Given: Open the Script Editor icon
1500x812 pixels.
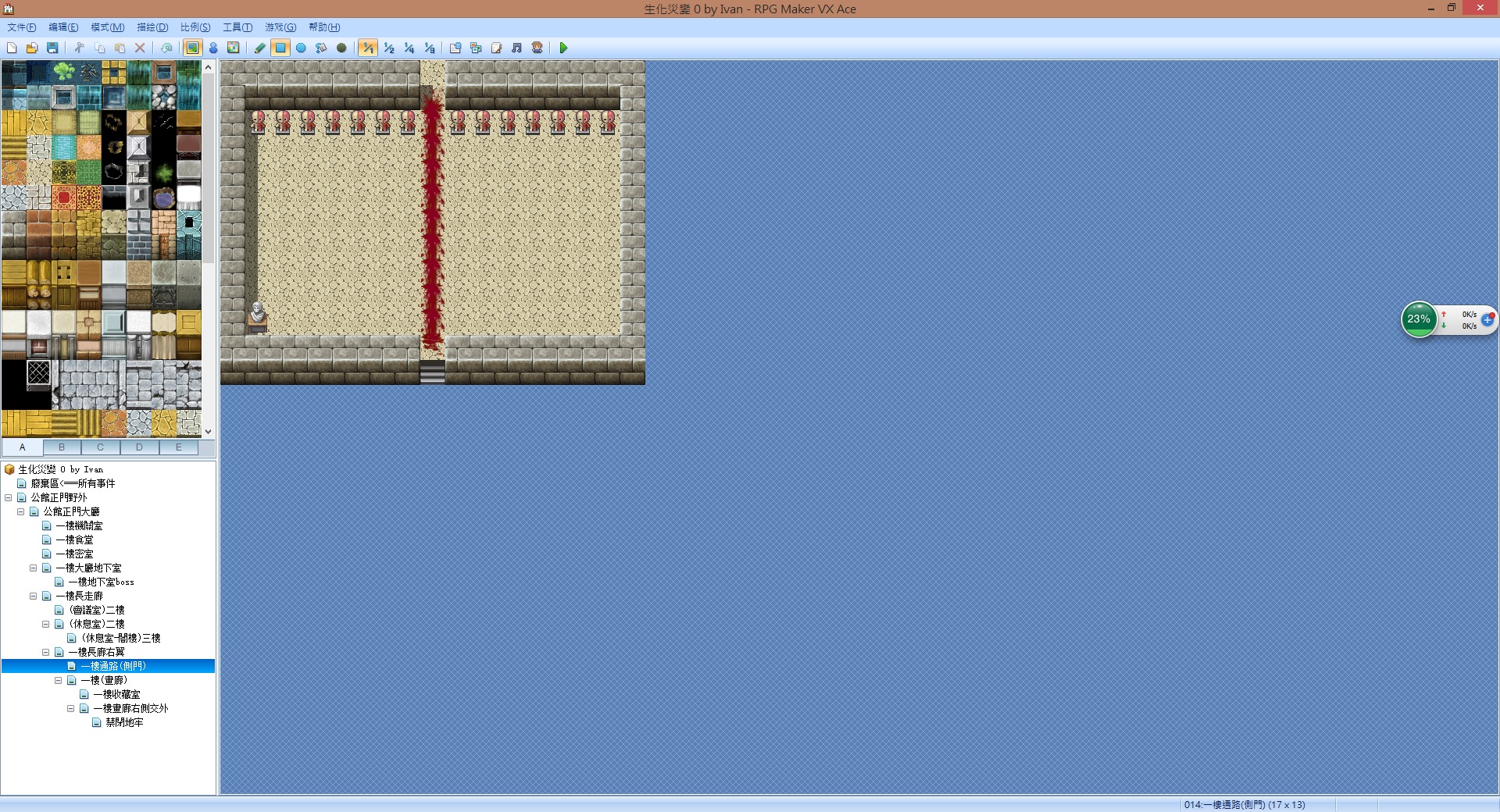Looking at the screenshot, I should click(x=496, y=48).
